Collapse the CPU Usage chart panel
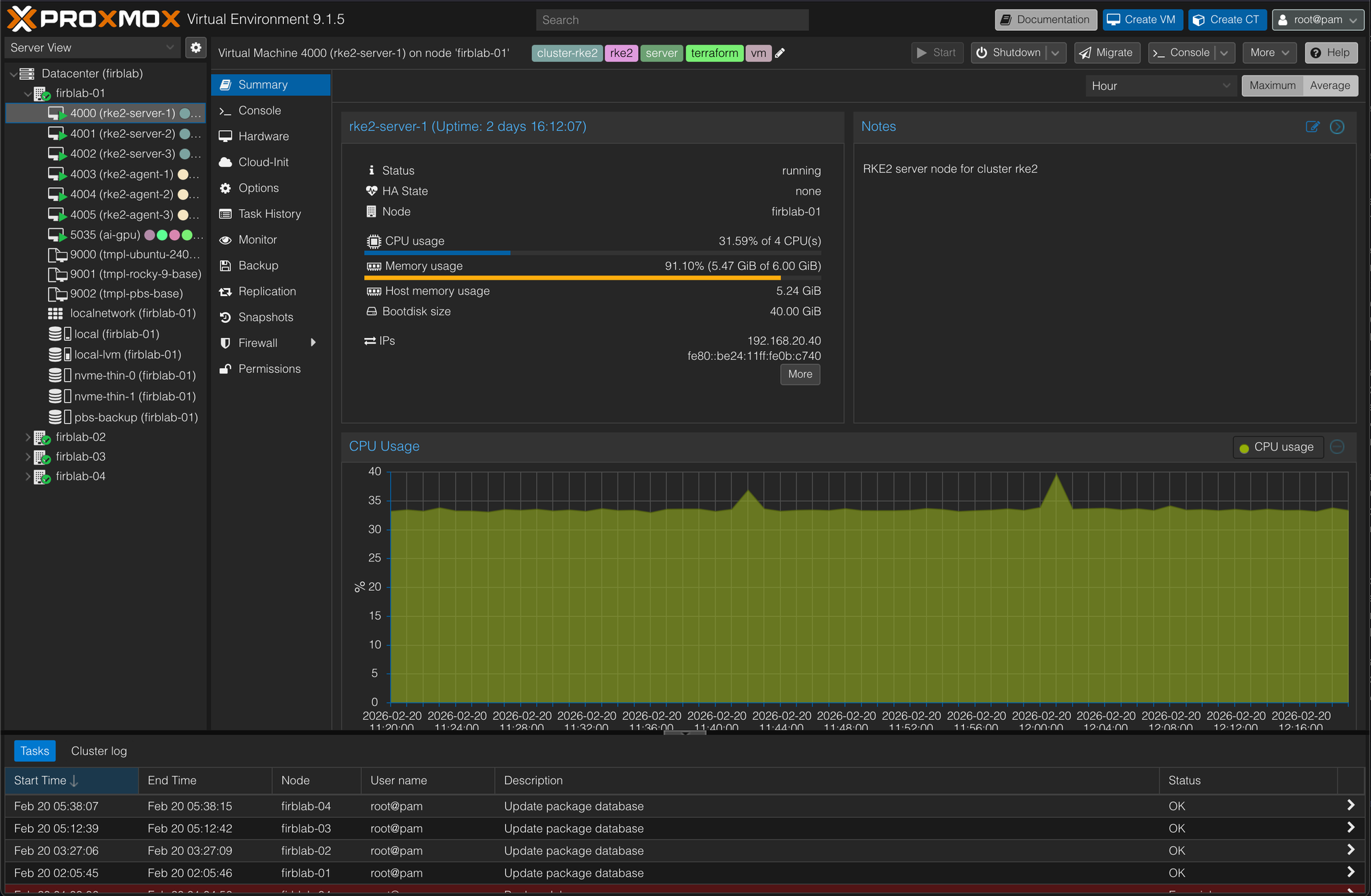 [x=1337, y=447]
